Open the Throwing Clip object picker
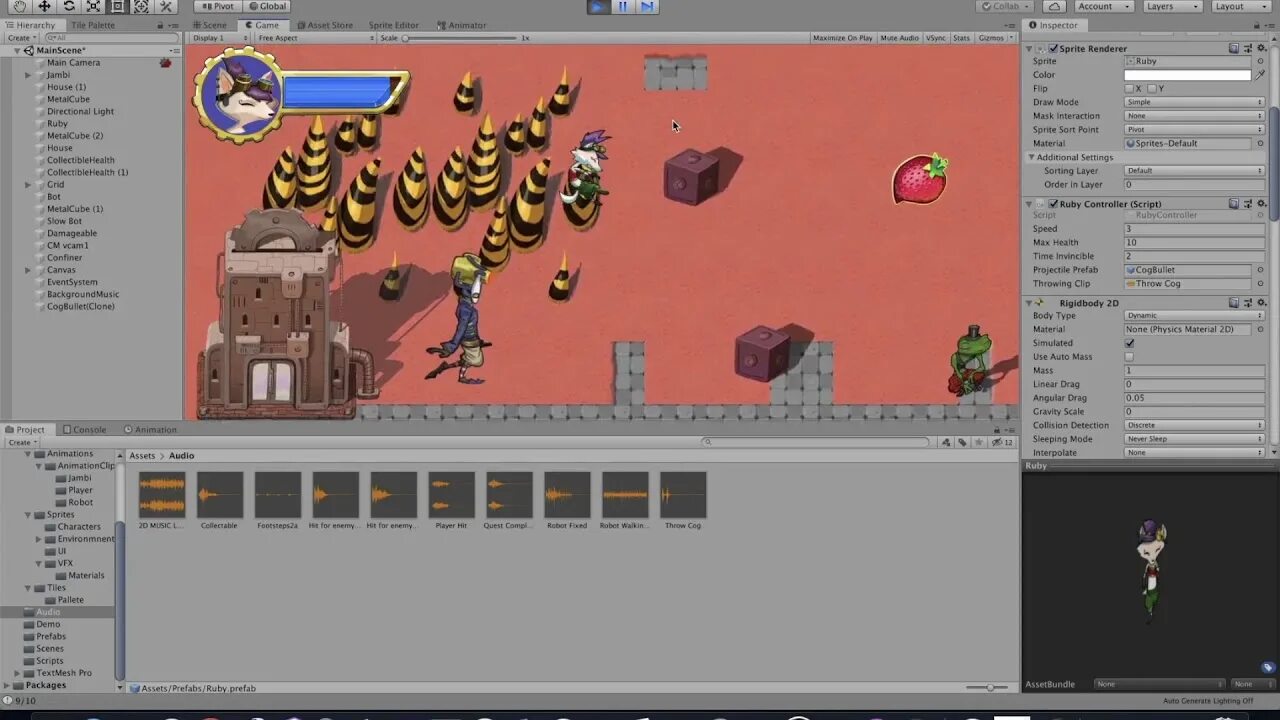The height and width of the screenshot is (720, 1280). 1260,284
